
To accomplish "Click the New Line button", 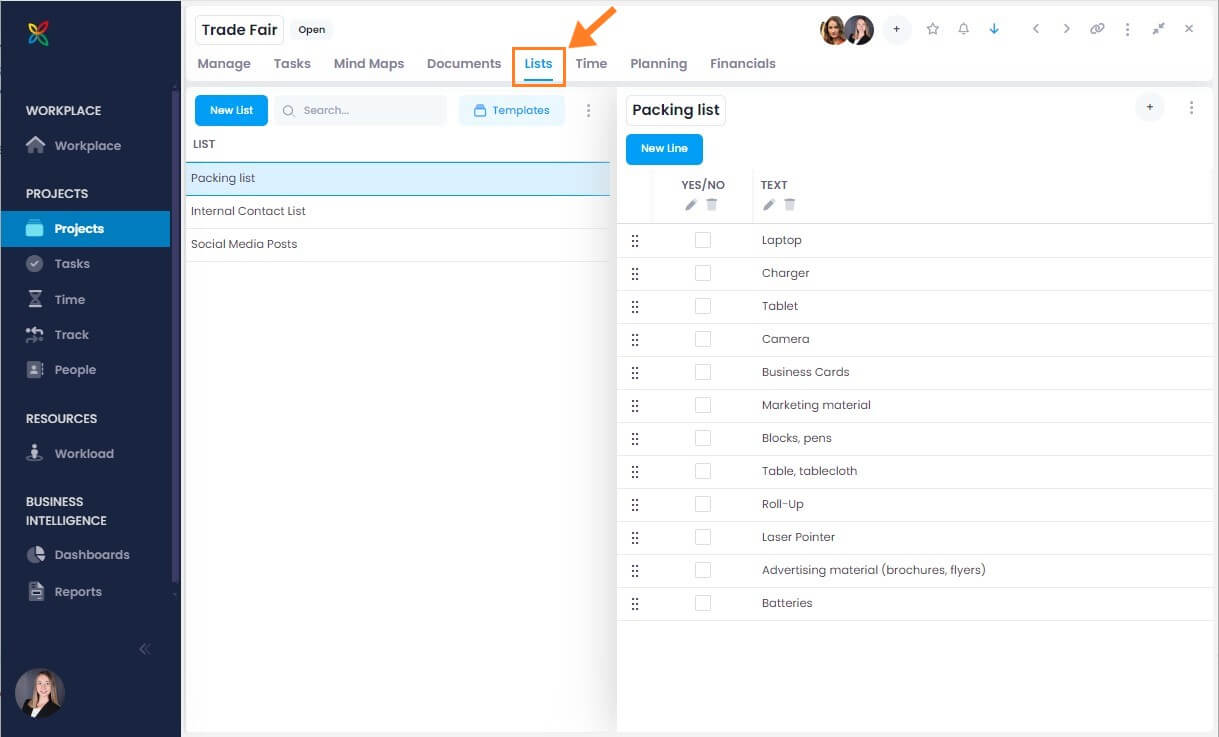I will (663, 148).
